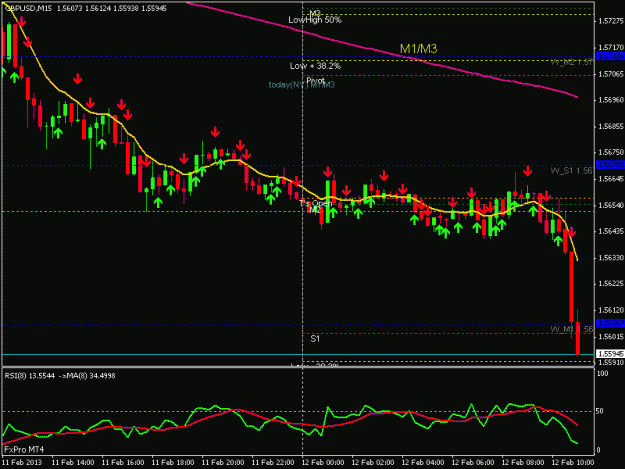Click 1.56120 on the price axis
Image resolution: width=625 pixels, height=469 pixels.
pyautogui.click(x=611, y=310)
